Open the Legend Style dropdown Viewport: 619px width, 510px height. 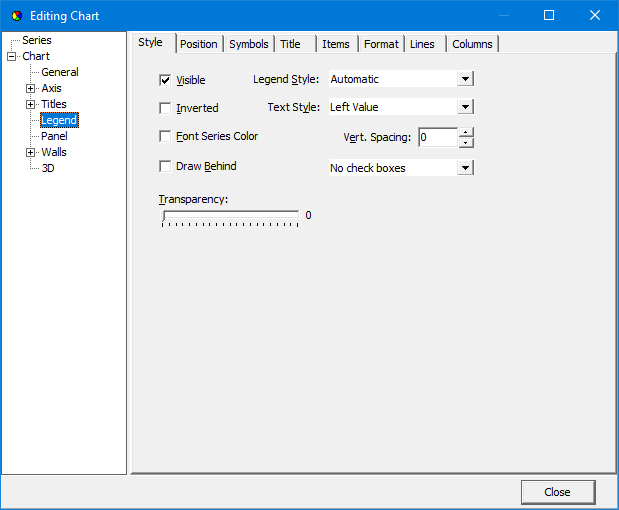[465, 79]
